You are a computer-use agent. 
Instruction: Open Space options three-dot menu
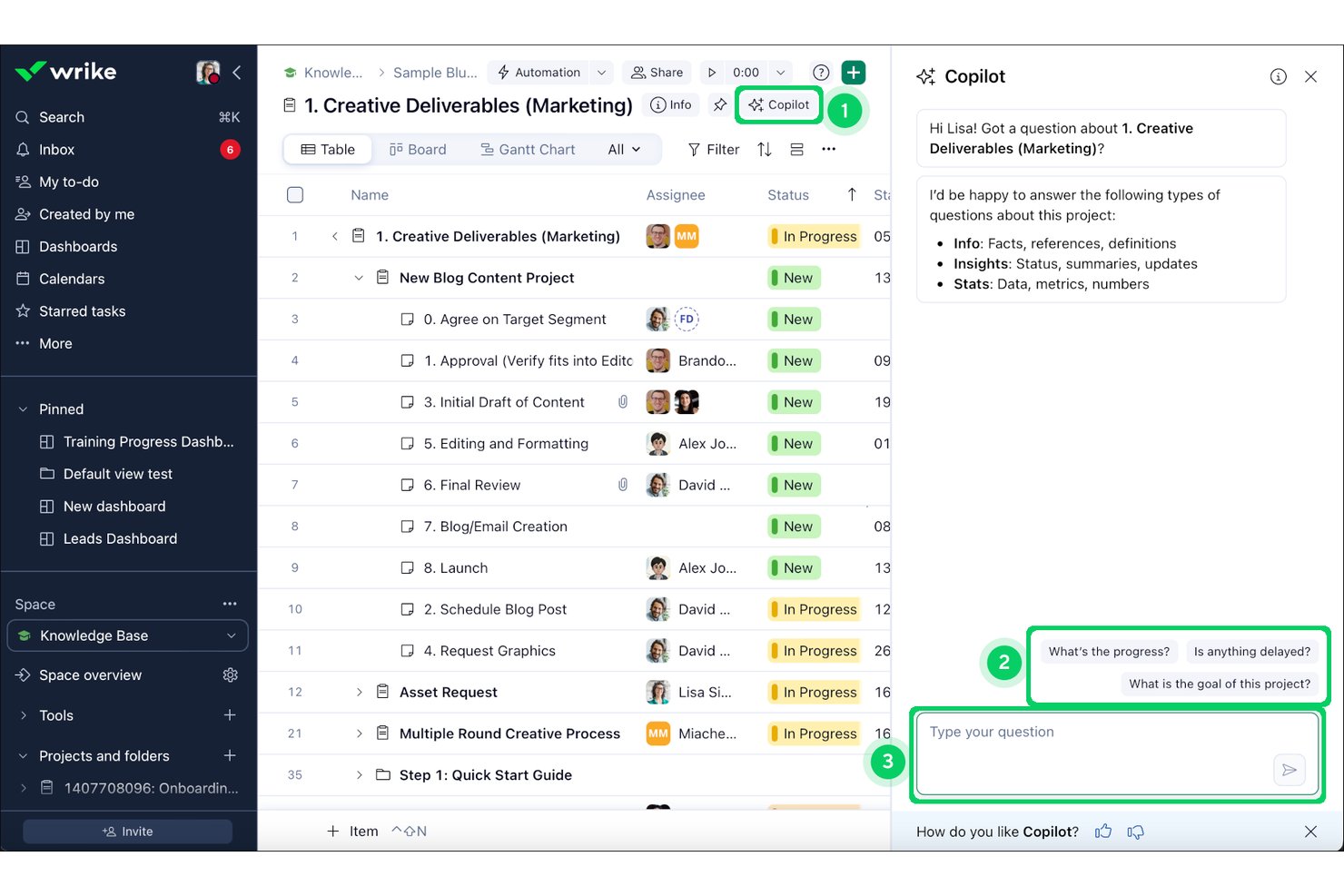(x=230, y=604)
